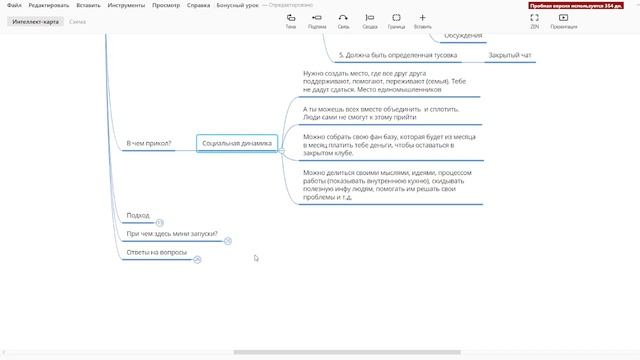The width and height of the screenshot is (640, 360).
Task: Select the Подход topic
Action: click(138, 215)
